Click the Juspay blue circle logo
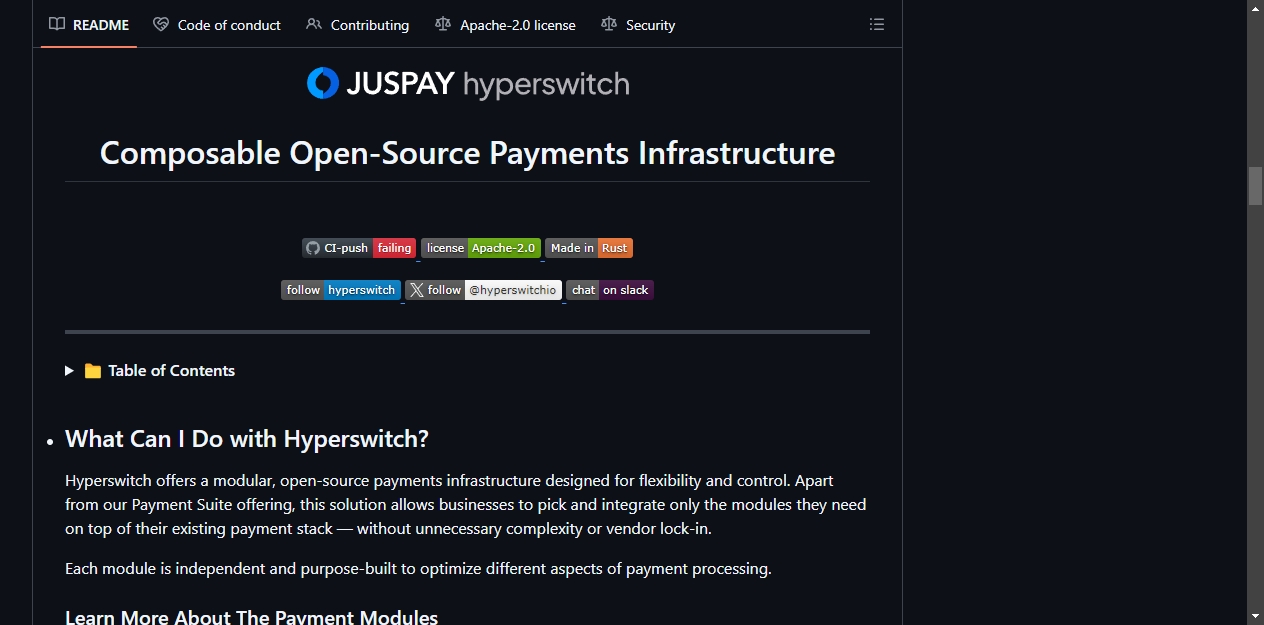1264x625 pixels. (323, 83)
